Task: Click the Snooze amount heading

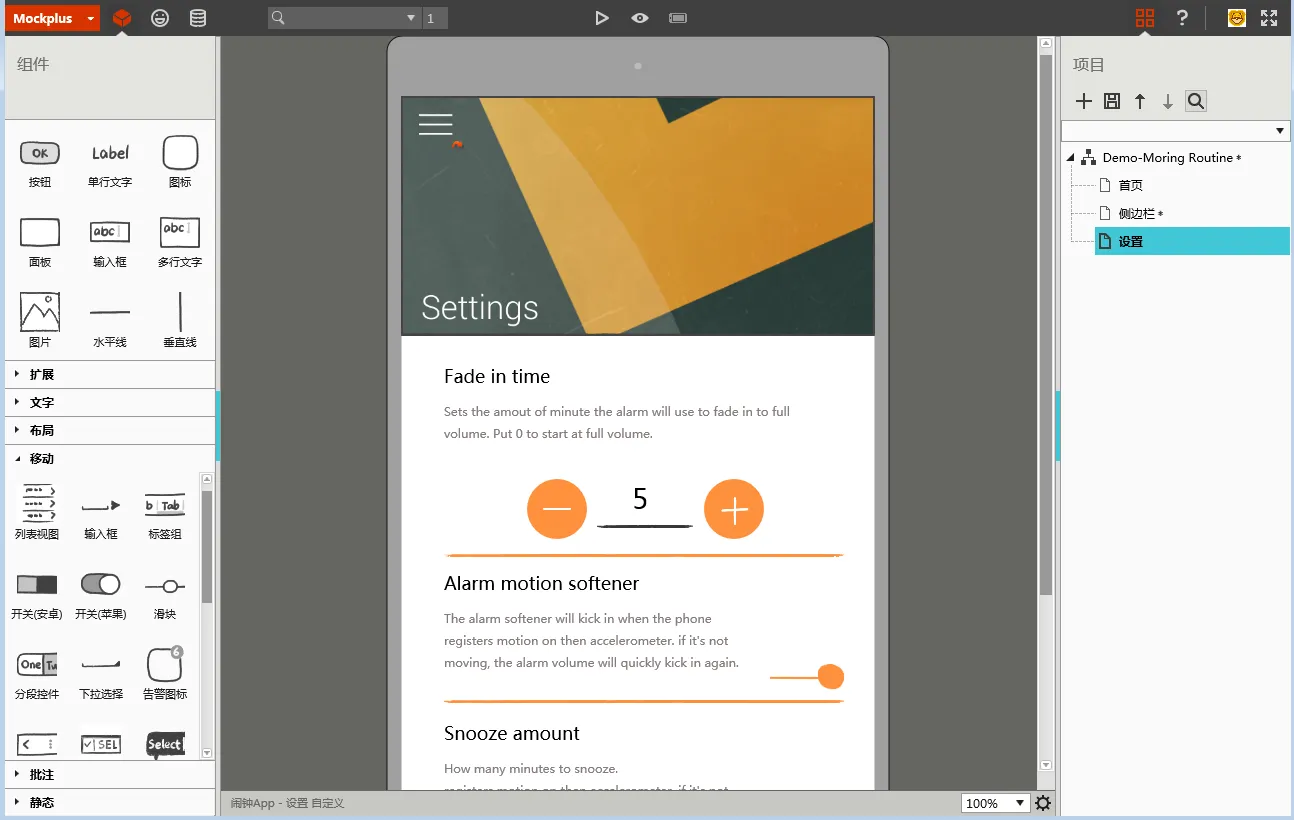Action: (512, 733)
